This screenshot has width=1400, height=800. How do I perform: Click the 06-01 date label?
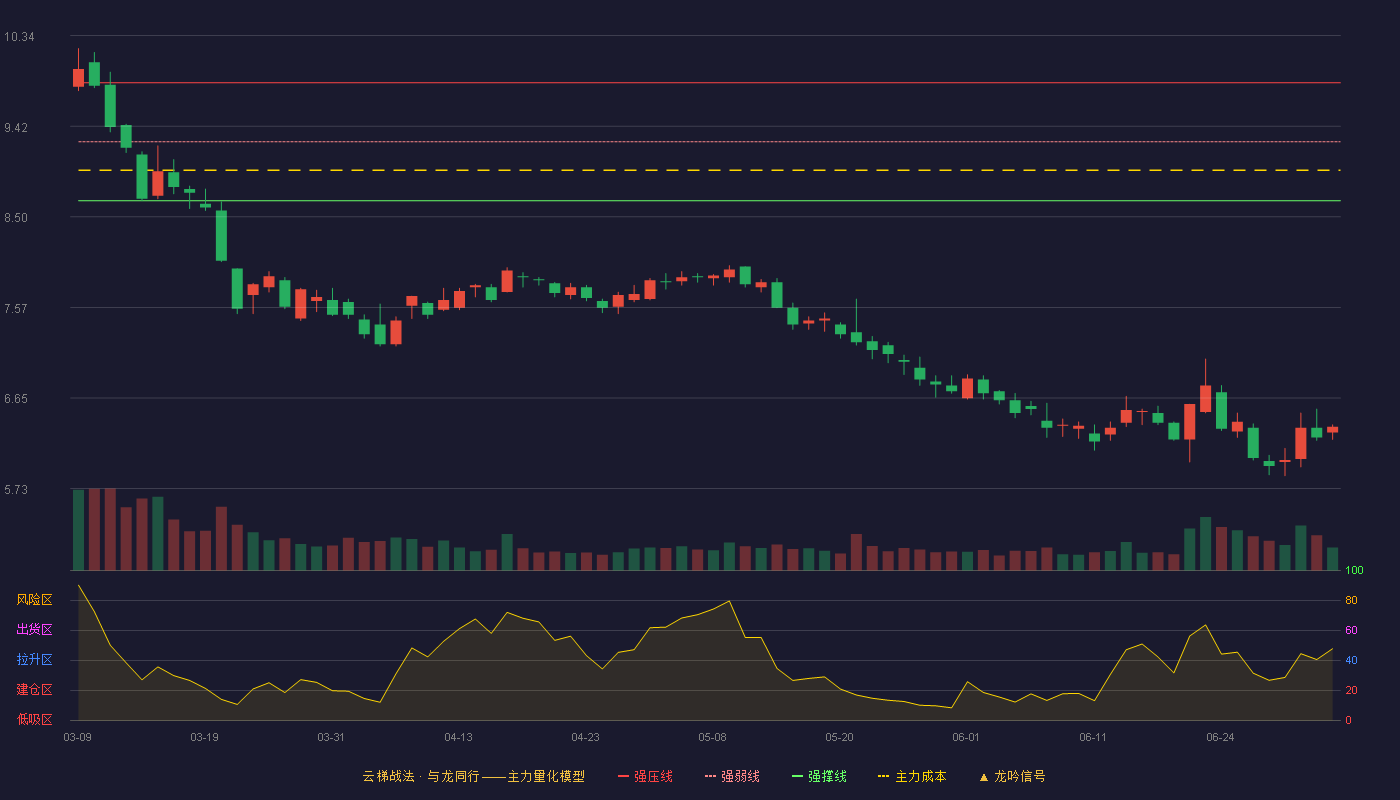tap(966, 737)
